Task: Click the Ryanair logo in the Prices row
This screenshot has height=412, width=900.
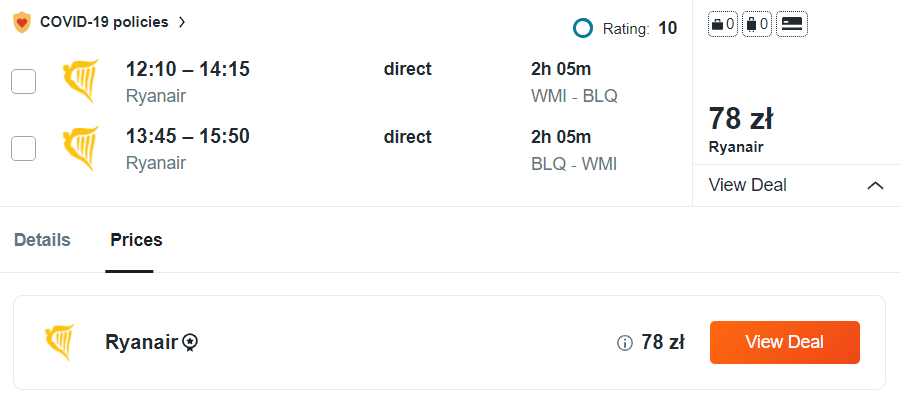Action: pos(60,342)
